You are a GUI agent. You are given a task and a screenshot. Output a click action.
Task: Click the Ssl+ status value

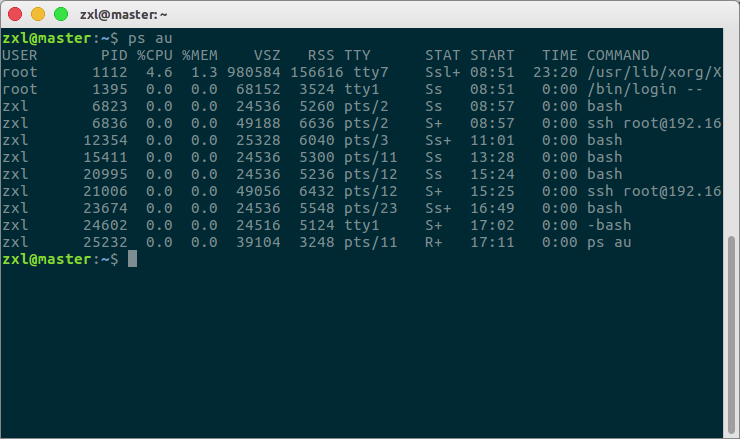point(443,72)
